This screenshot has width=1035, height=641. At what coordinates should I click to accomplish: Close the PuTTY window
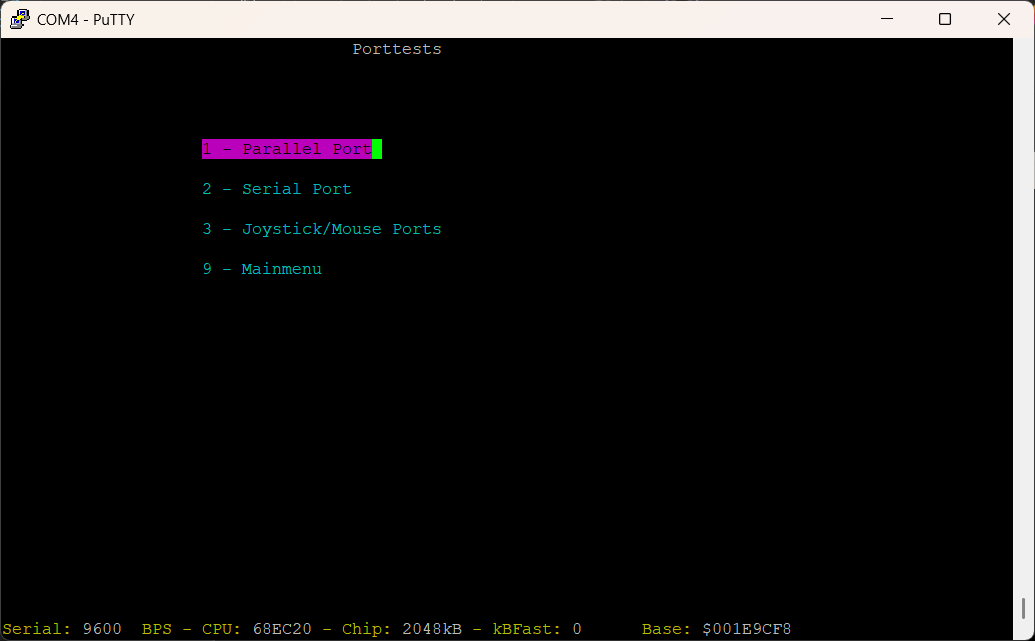point(1004,19)
